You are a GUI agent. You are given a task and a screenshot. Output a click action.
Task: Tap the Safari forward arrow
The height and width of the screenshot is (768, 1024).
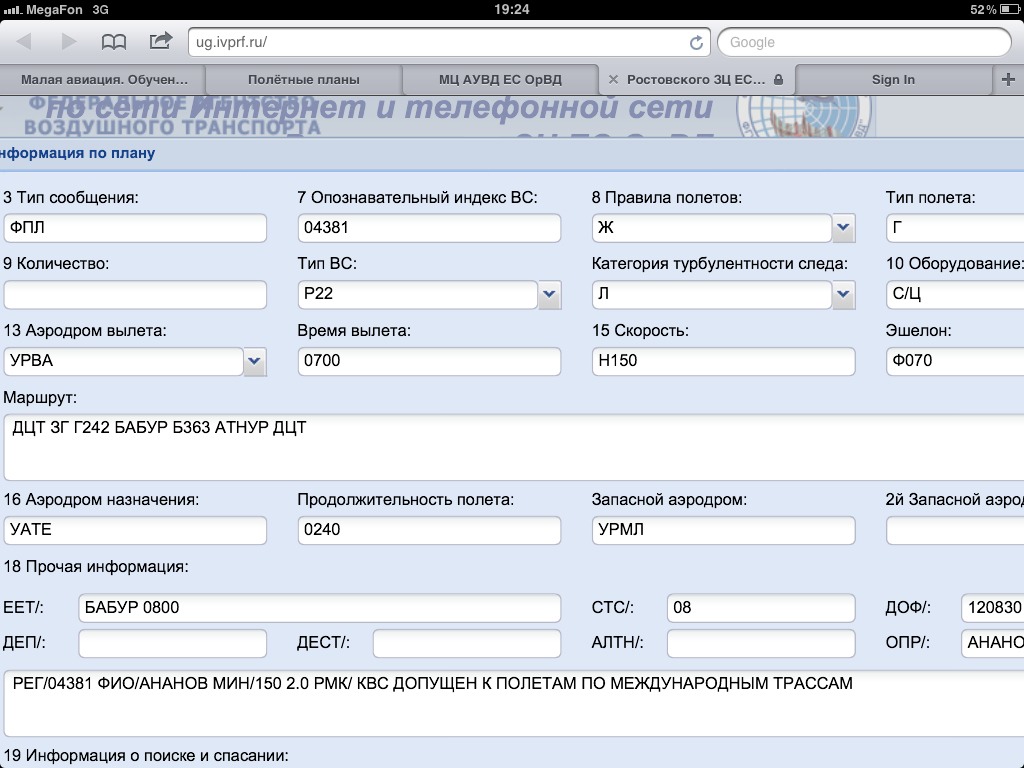(x=69, y=42)
